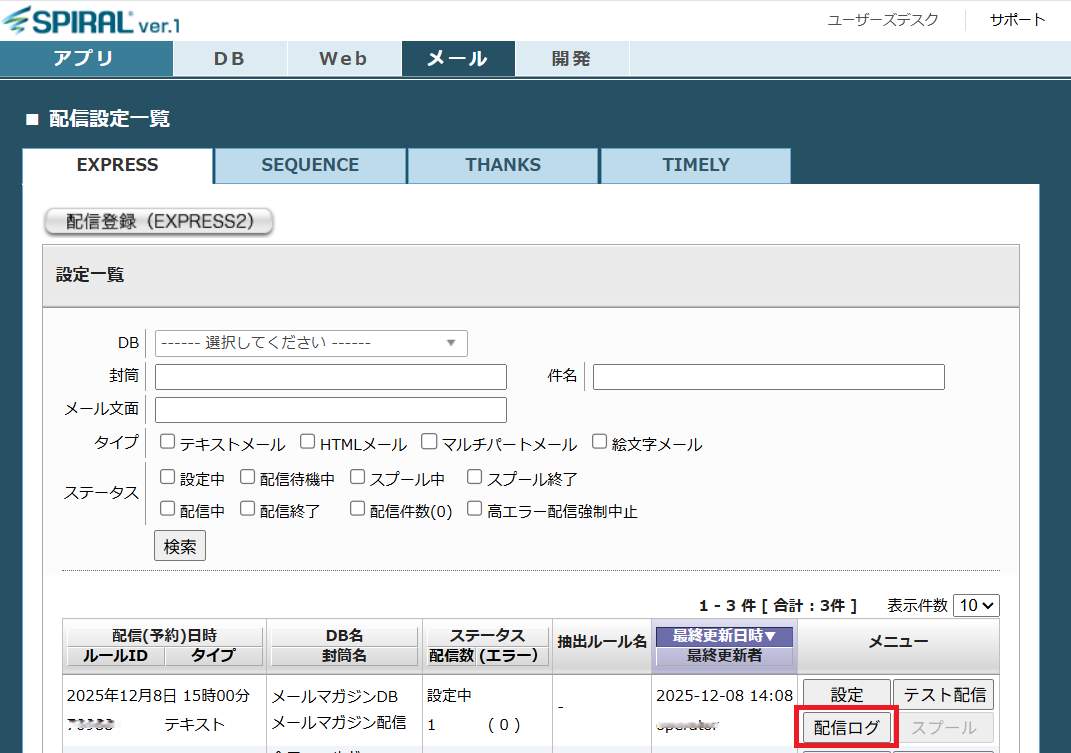Switch to the THANKS tab
The height and width of the screenshot is (753, 1071).
pyautogui.click(x=503, y=166)
